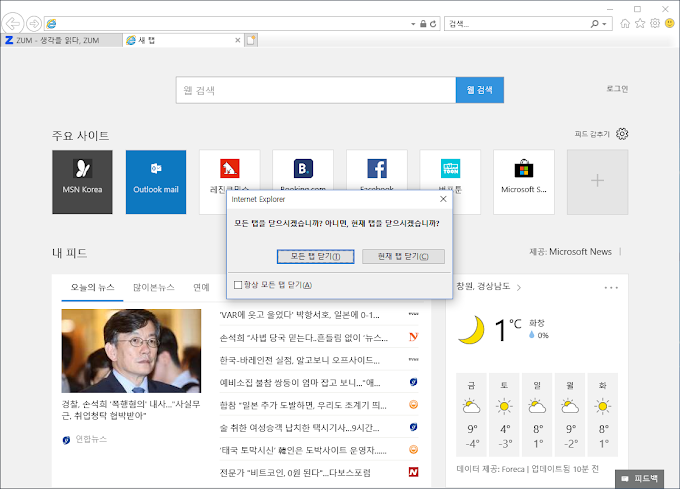
Task: Click the blue 웹 검색 button
Action: coord(480,90)
